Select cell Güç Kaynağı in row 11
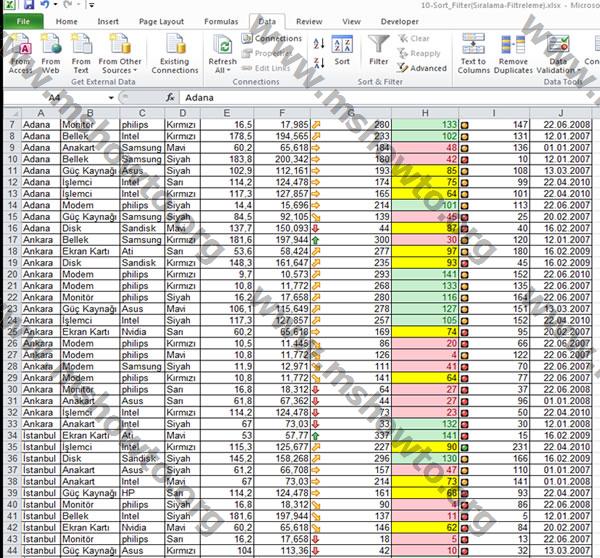This screenshot has height=558, width=600. click(x=90, y=171)
